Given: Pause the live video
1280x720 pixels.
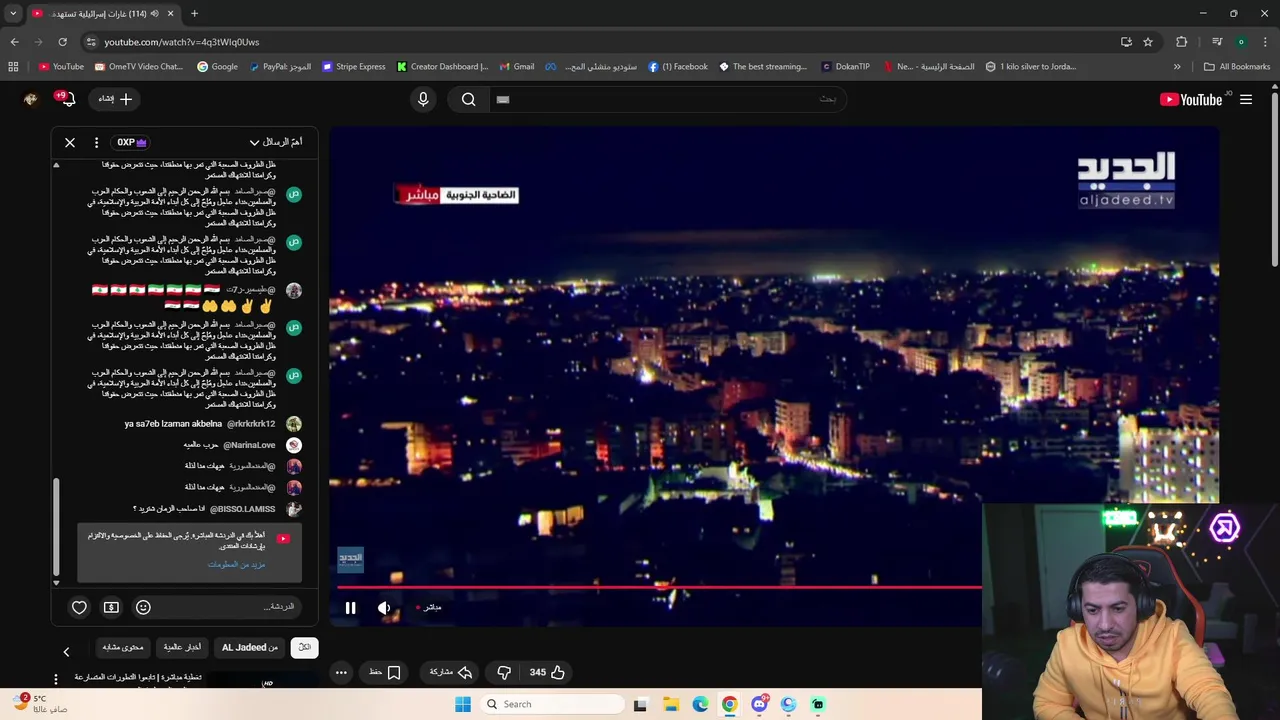Looking at the screenshot, I should click(x=350, y=607).
